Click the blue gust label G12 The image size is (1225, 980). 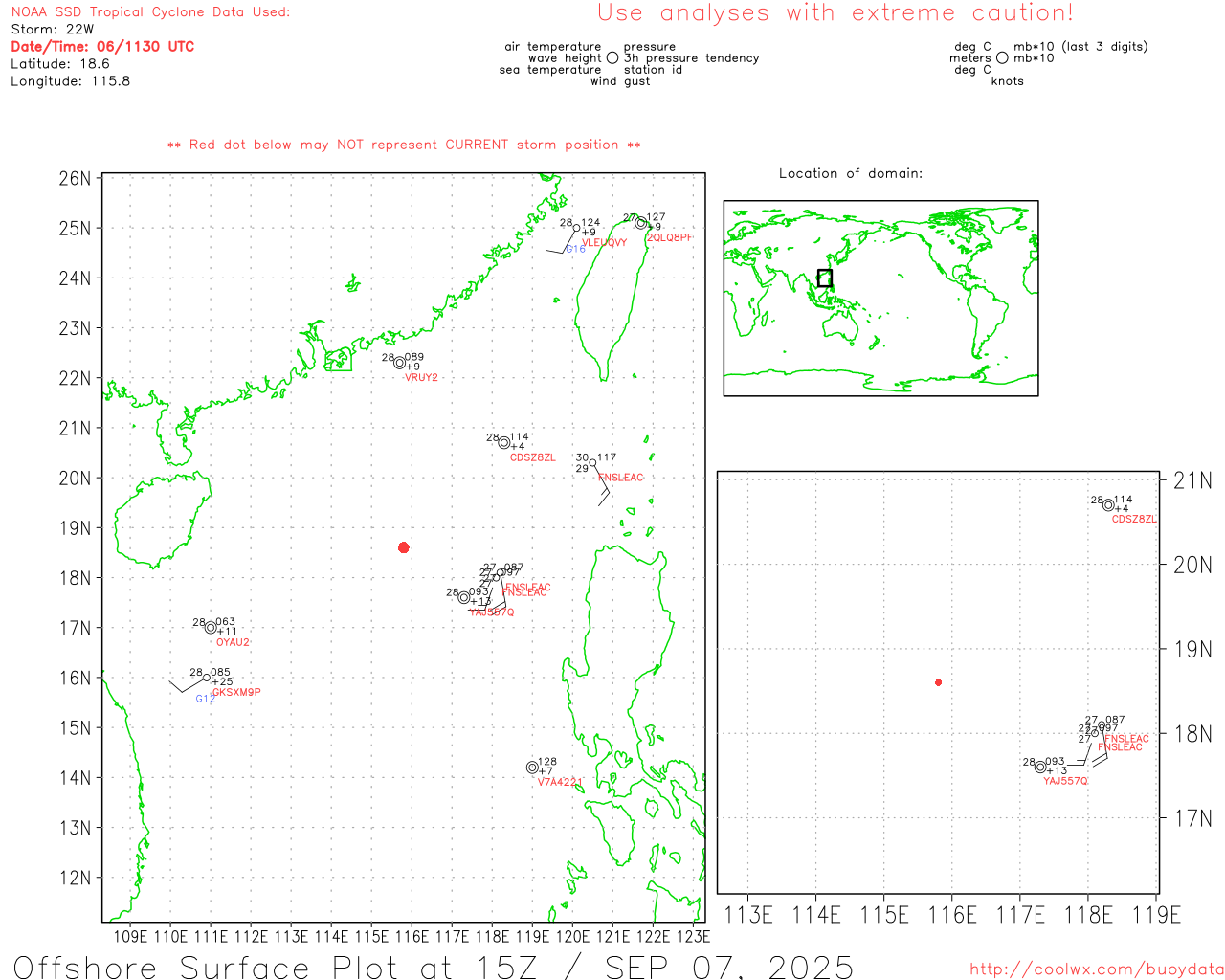205,699
